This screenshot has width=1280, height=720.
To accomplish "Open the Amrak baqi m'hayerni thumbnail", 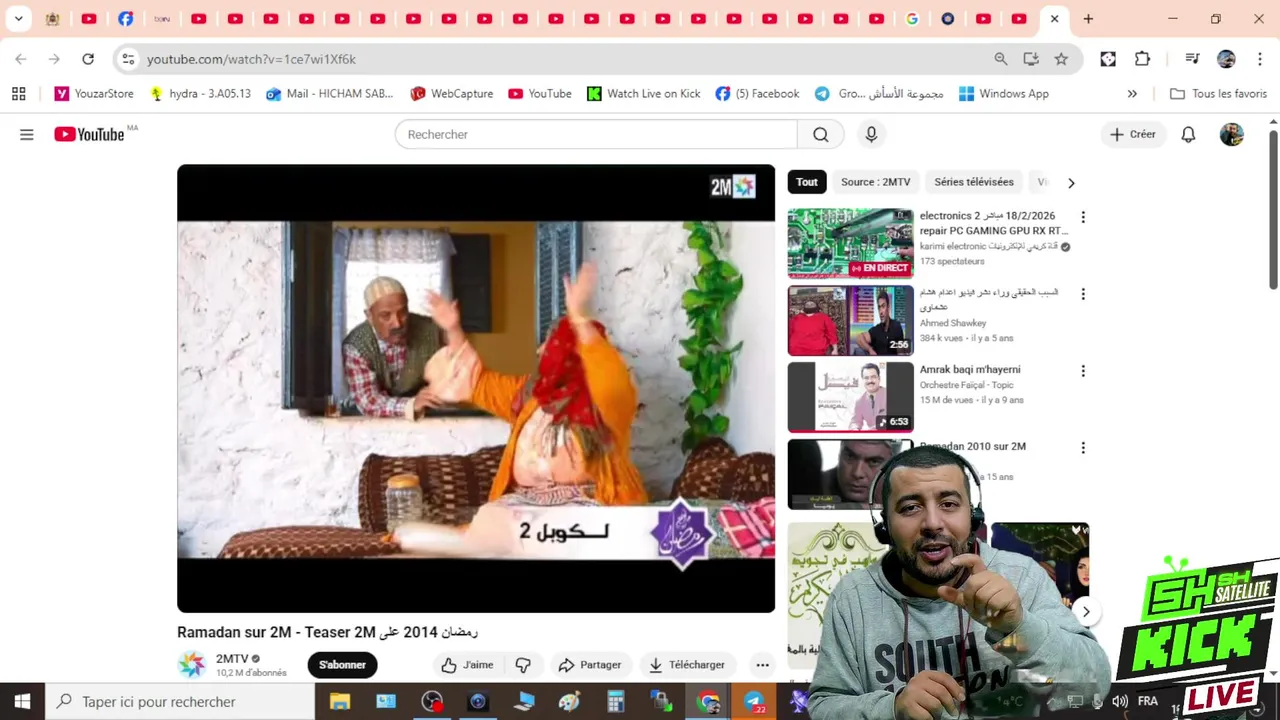I will (x=850, y=397).
